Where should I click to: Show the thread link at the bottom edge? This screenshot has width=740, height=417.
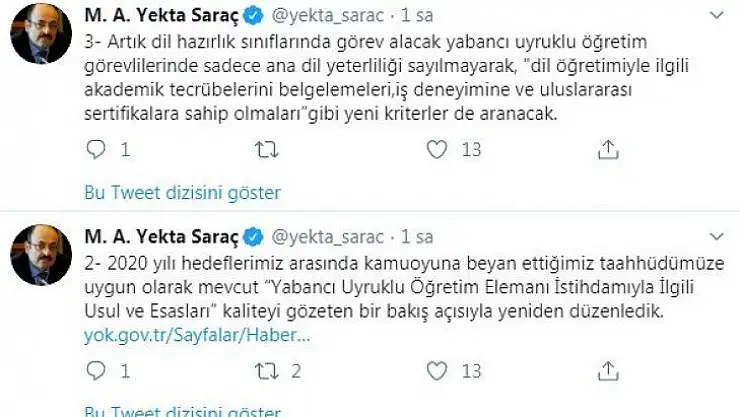(181, 410)
